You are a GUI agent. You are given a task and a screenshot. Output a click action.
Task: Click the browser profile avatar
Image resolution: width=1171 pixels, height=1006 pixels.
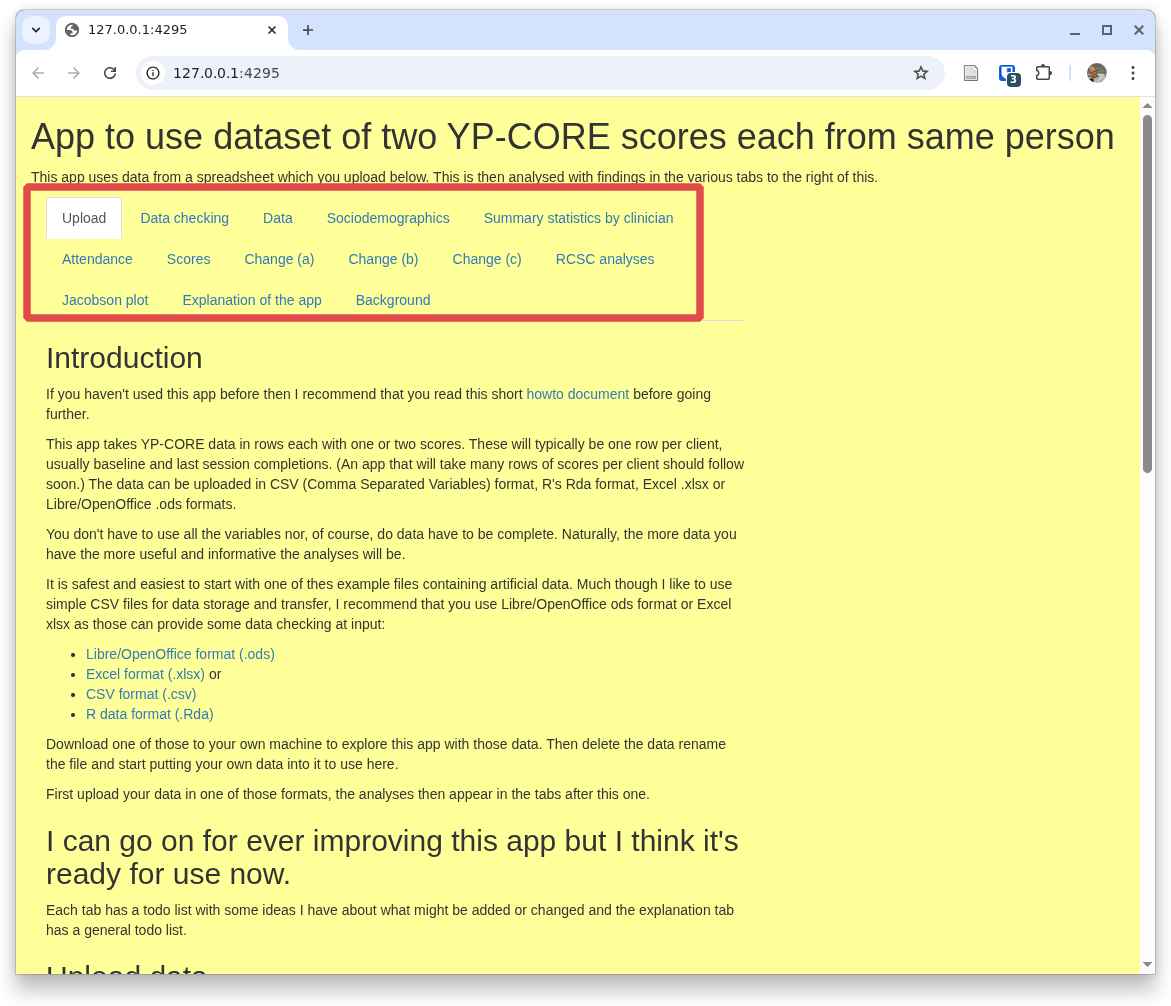click(1096, 73)
